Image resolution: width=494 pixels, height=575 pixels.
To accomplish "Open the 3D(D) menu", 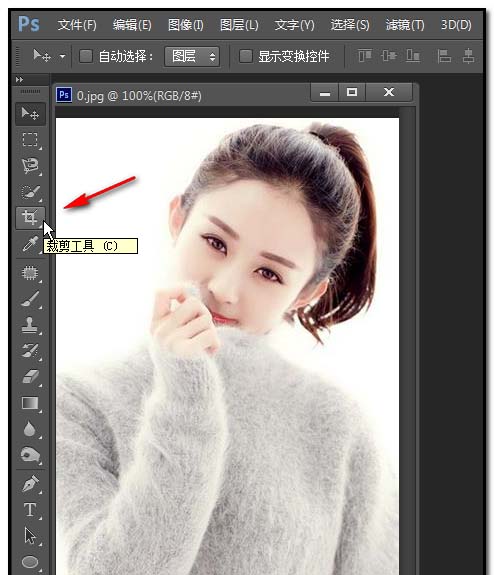I will [456, 25].
